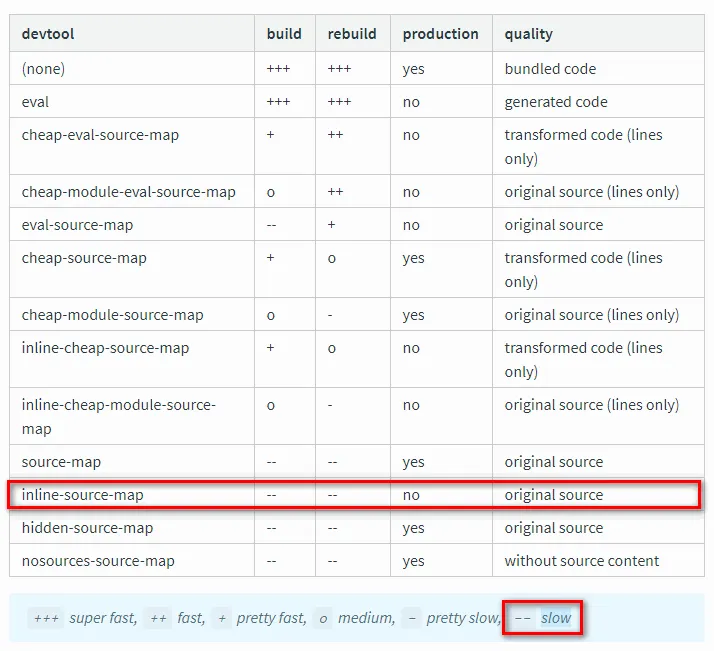
Task: Click production 'yes' in cheap-source-map row
Action: pos(413,259)
